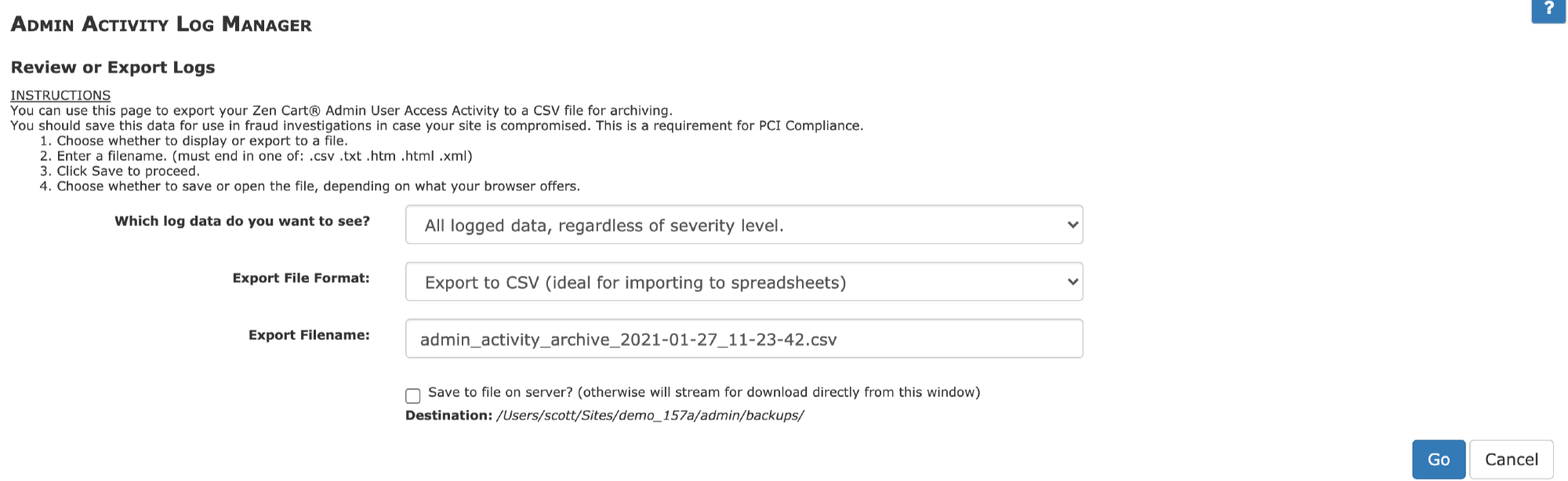
Task: Click the bold 'Destination:' label
Action: (448, 416)
